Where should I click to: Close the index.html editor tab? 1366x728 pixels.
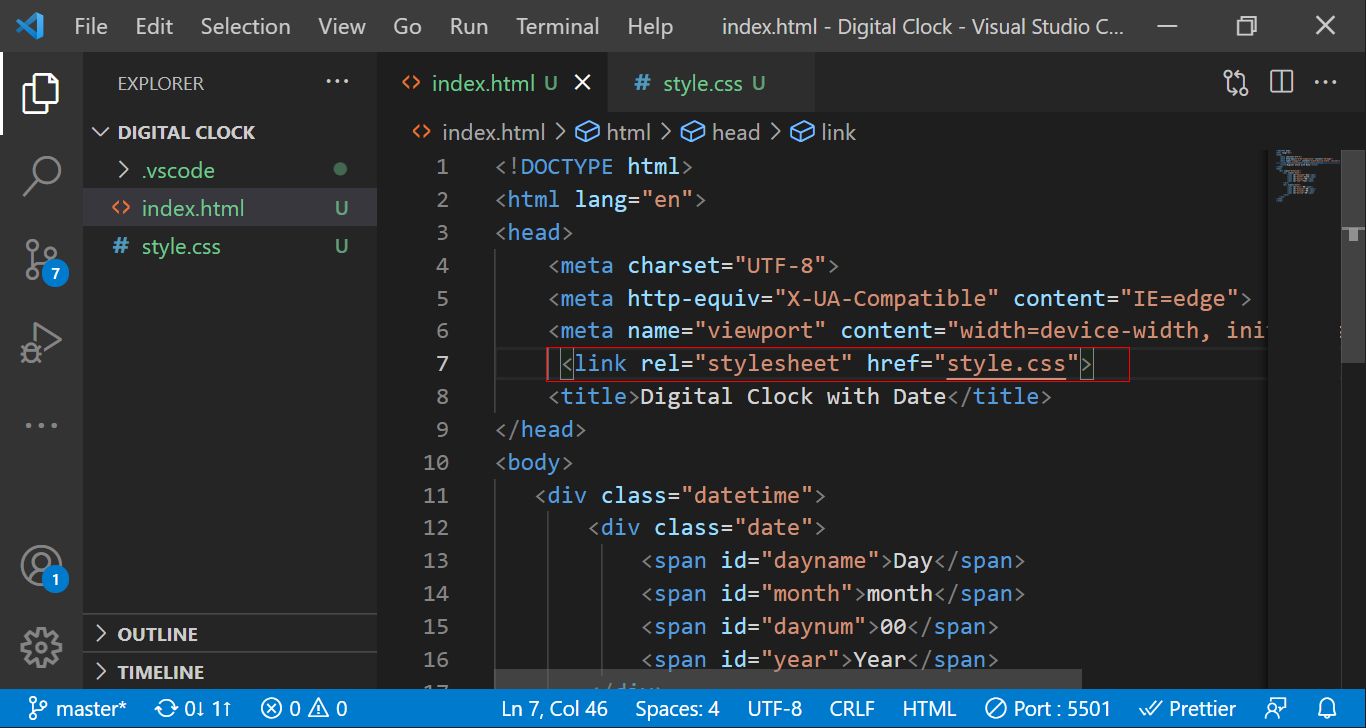(x=583, y=83)
